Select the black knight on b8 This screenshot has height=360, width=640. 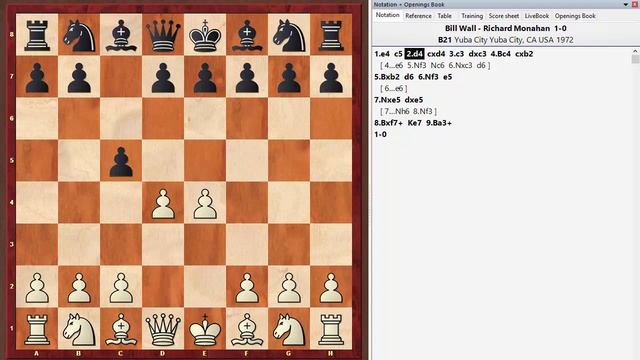(79, 35)
